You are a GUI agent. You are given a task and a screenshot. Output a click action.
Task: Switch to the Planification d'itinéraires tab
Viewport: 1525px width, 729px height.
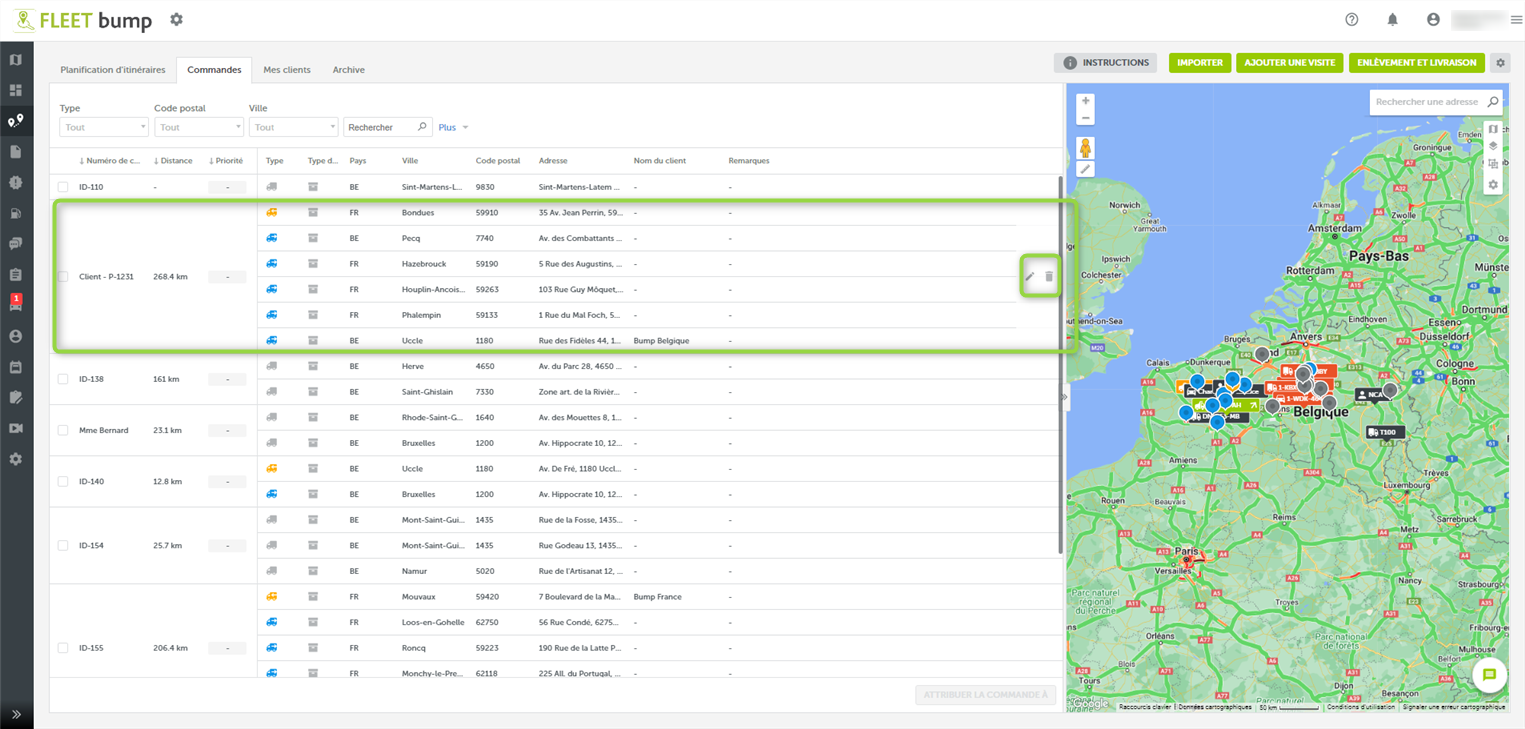tap(113, 70)
